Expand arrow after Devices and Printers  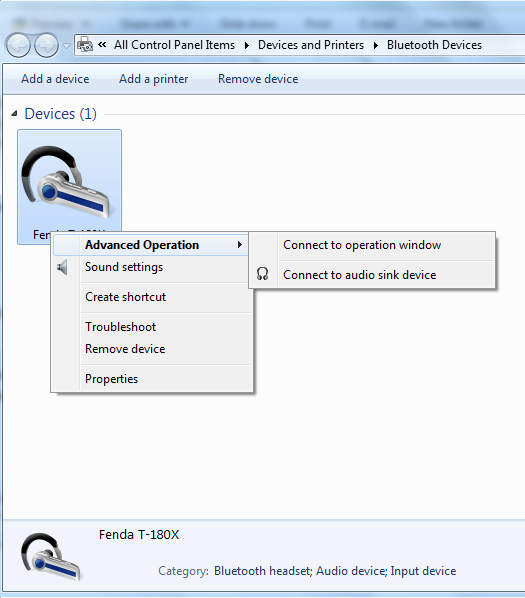(x=376, y=45)
